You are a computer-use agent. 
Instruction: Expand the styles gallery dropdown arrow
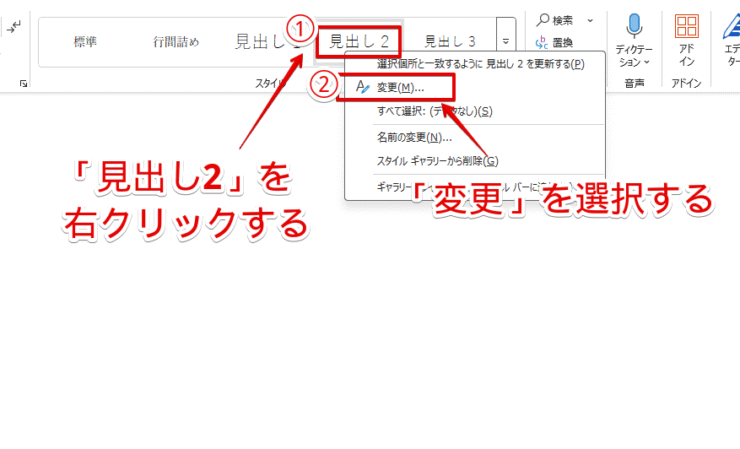point(507,42)
